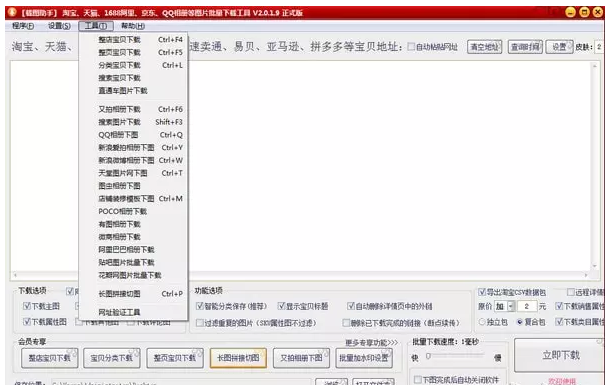Toggle 智能分类保存(推荐) checkbox
616x385 pixels.
click(200, 306)
